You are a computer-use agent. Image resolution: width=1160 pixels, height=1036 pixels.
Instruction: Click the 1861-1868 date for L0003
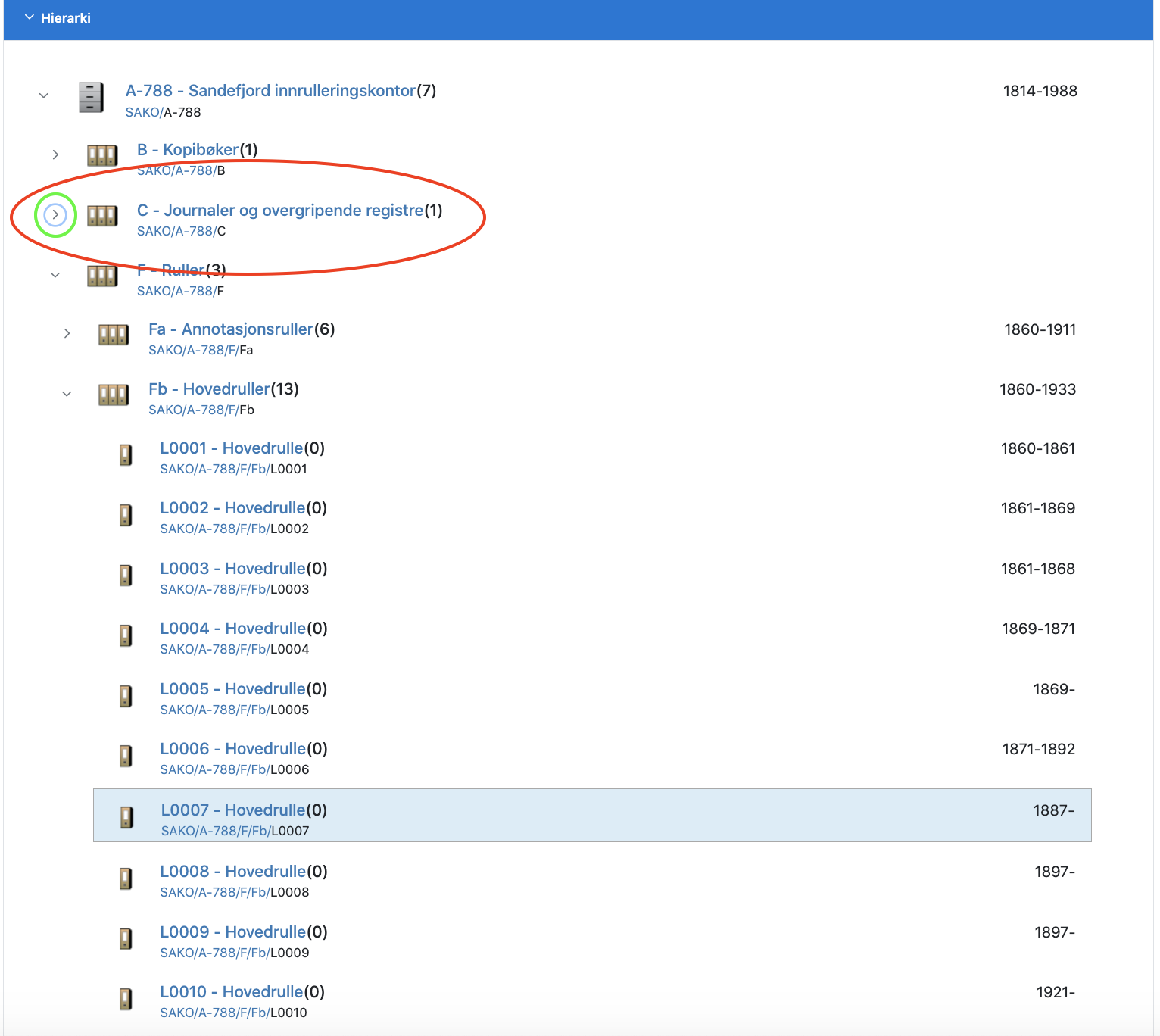[x=1038, y=569]
